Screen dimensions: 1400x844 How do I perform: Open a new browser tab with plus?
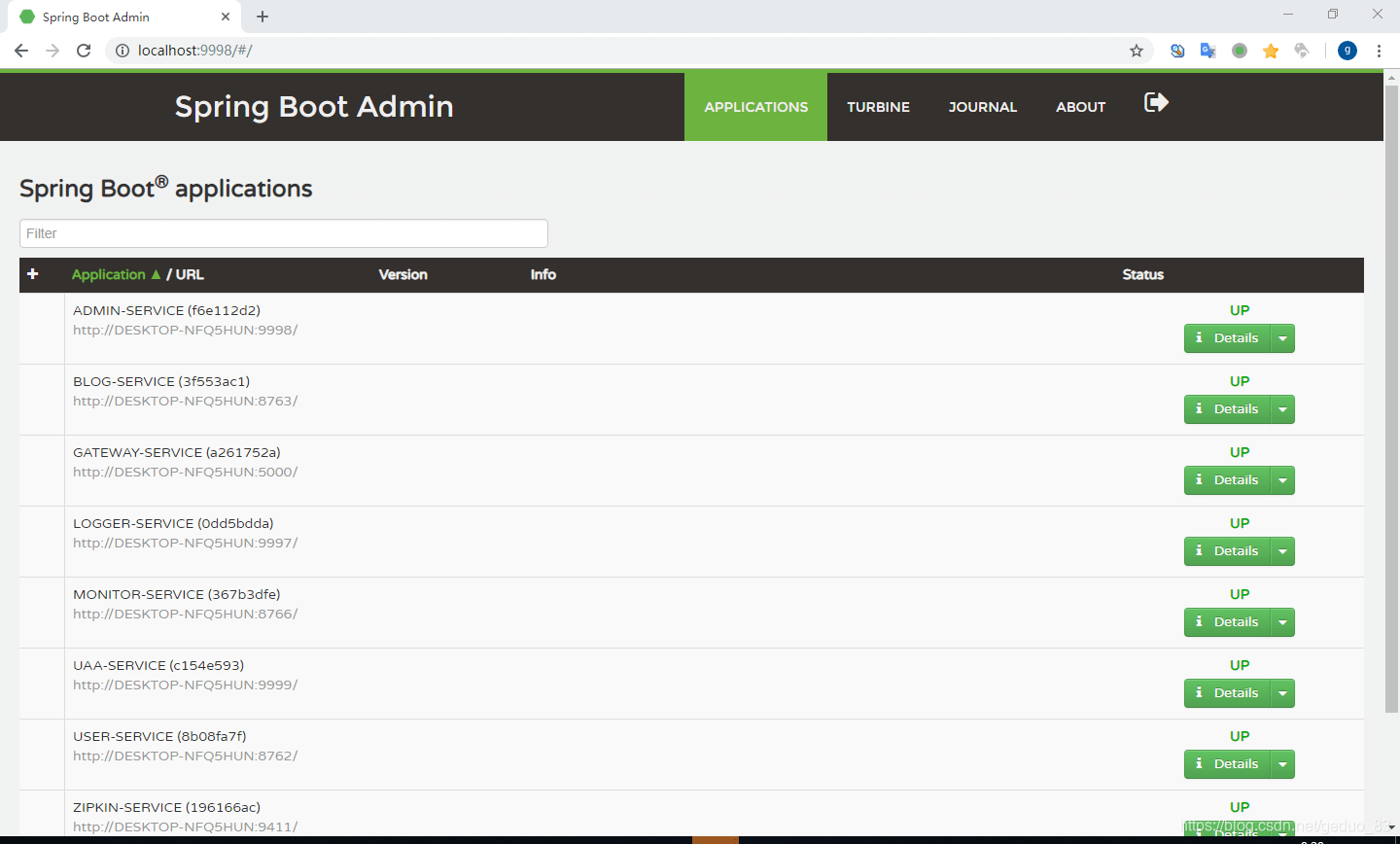pos(262,17)
